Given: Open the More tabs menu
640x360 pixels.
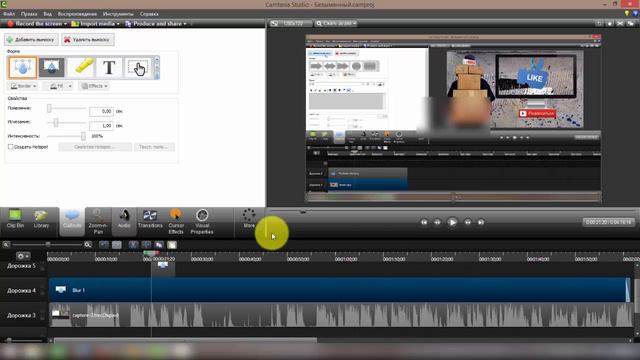Looking at the screenshot, I should point(249,218).
